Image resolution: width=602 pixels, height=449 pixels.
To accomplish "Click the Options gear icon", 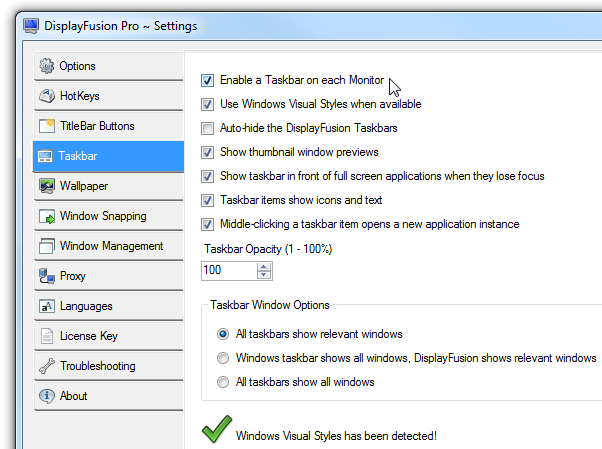I will (x=47, y=66).
